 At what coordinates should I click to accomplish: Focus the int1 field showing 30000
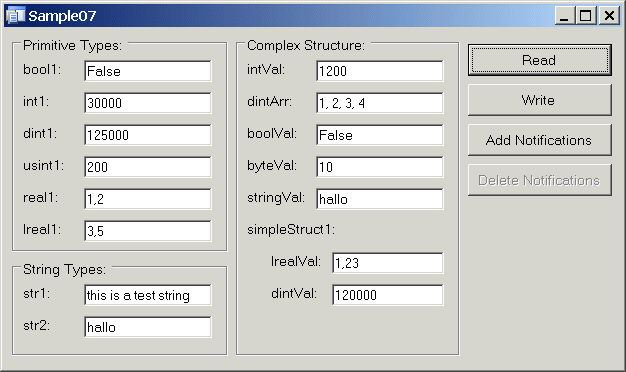pos(148,103)
